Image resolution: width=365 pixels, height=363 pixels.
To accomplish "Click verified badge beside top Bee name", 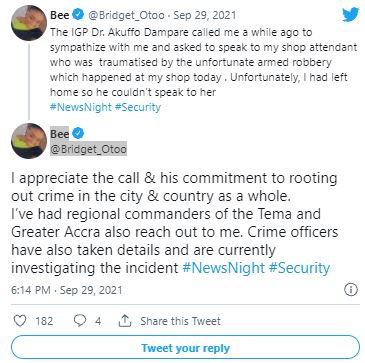I will tap(78, 15).
